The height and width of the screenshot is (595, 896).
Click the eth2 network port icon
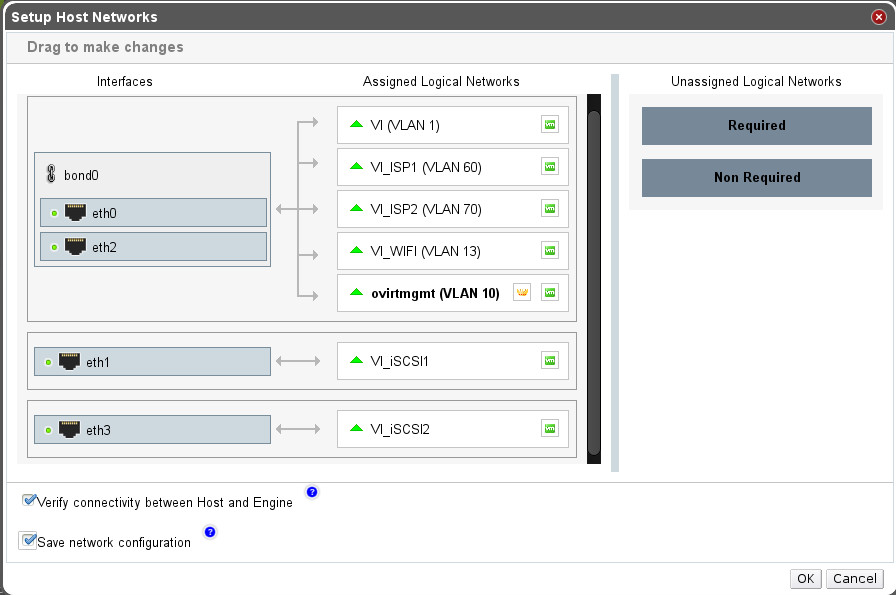point(75,246)
